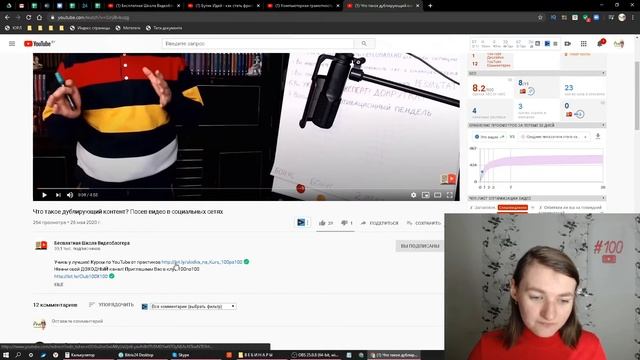Click the ВЫ ПОДПИСАНЫ subscribed button
640x360 pixels.
click(420, 246)
